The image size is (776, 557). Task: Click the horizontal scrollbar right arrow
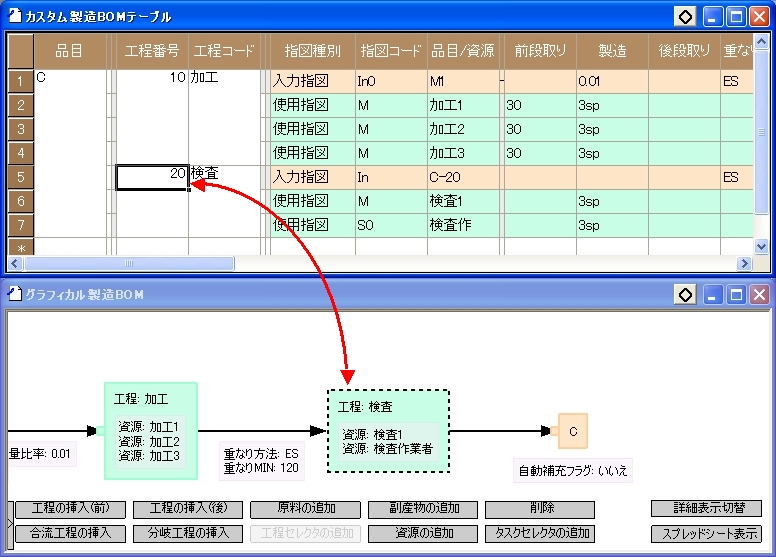(744, 263)
